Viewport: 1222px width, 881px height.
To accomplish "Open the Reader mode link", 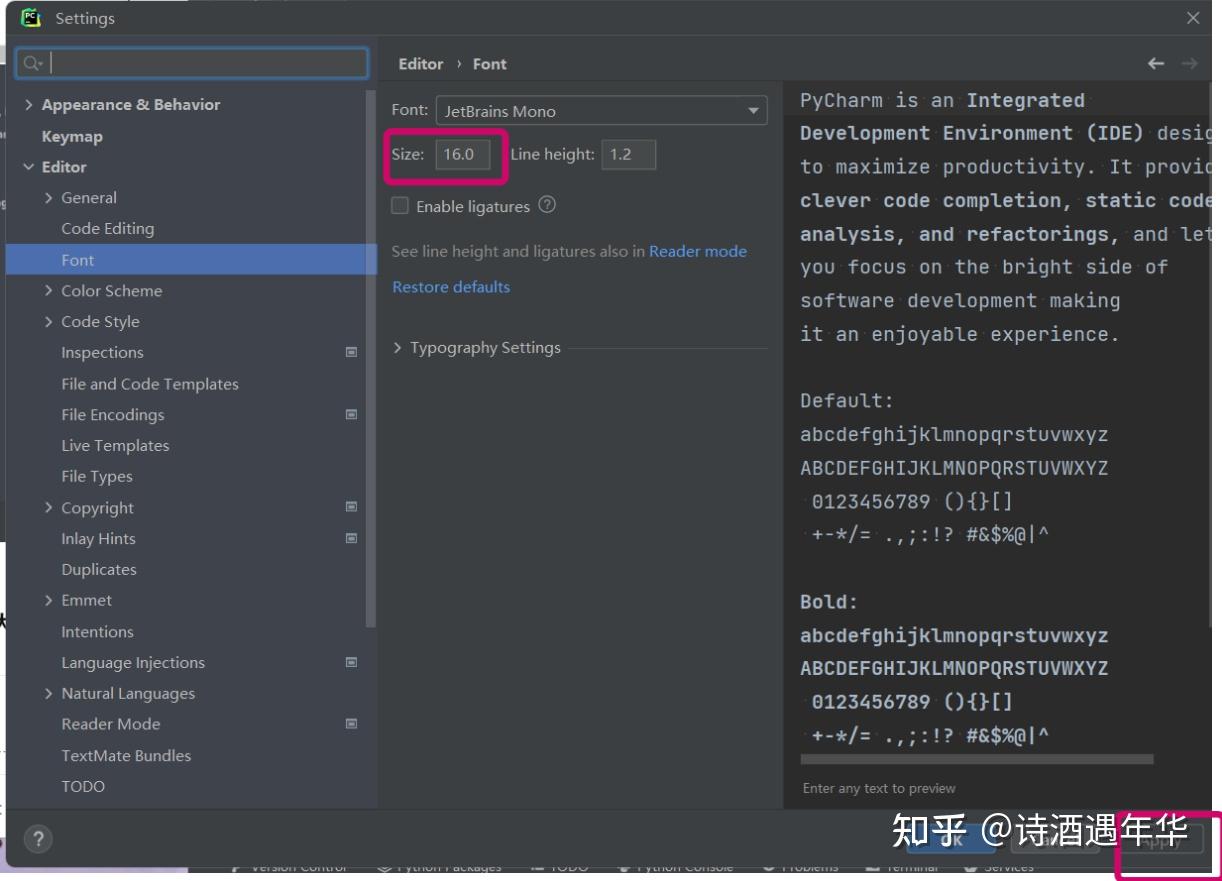I will [698, 251].
